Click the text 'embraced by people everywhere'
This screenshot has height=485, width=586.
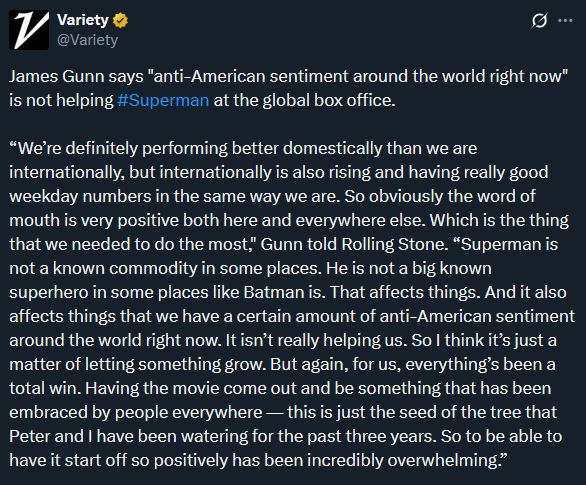click(136, 413)
